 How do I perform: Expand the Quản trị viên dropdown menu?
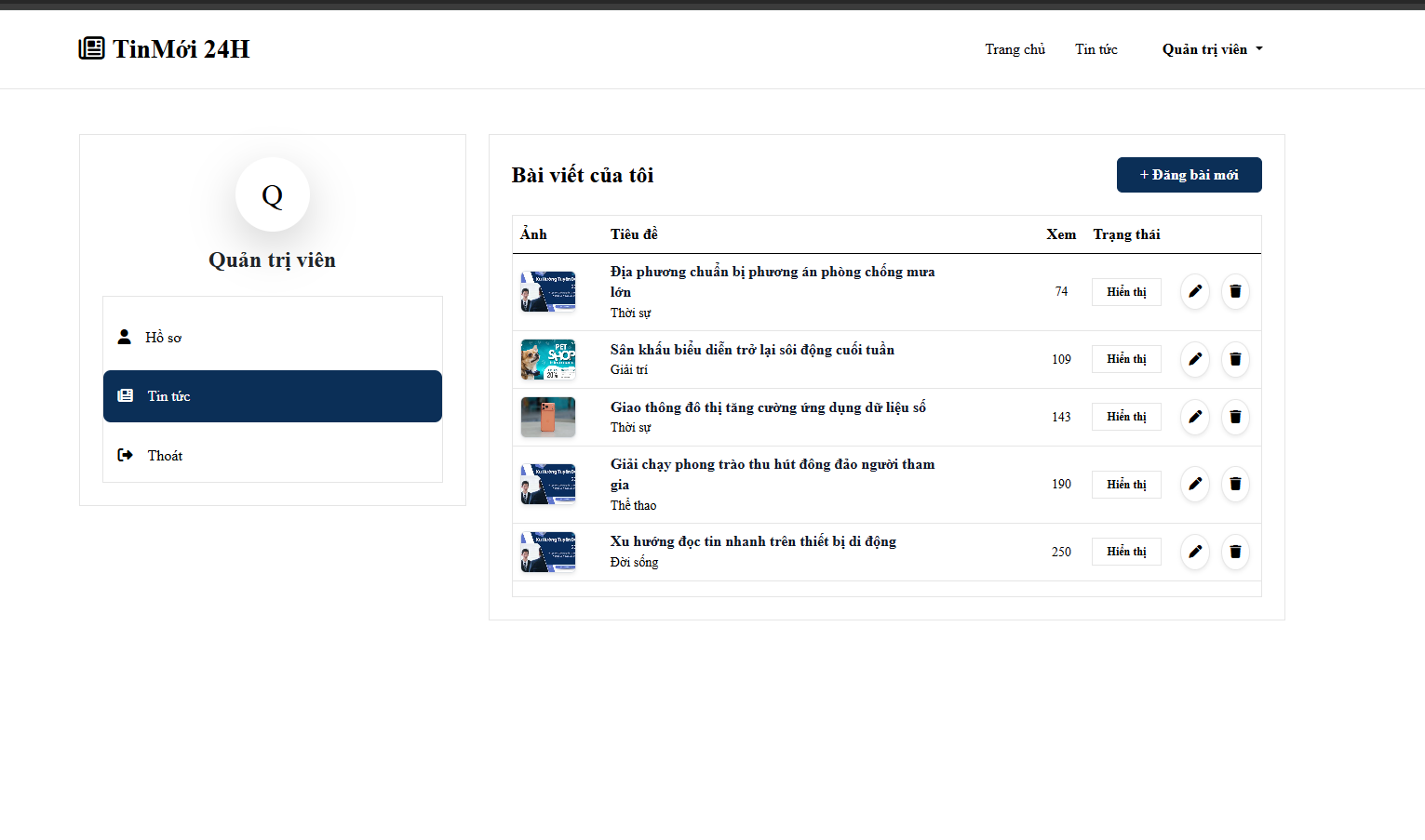pos(1212,49)
